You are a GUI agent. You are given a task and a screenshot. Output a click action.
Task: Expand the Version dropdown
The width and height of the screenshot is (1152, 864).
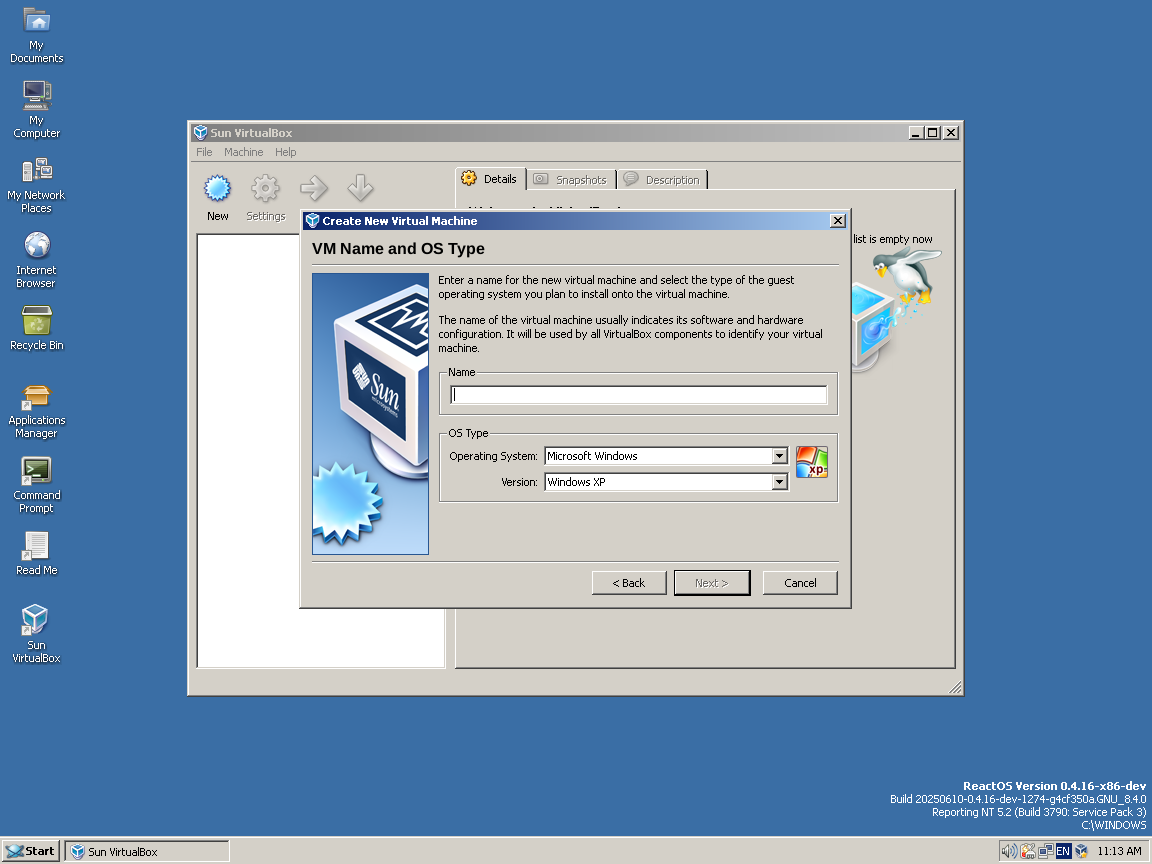click(x=780, y=482)
